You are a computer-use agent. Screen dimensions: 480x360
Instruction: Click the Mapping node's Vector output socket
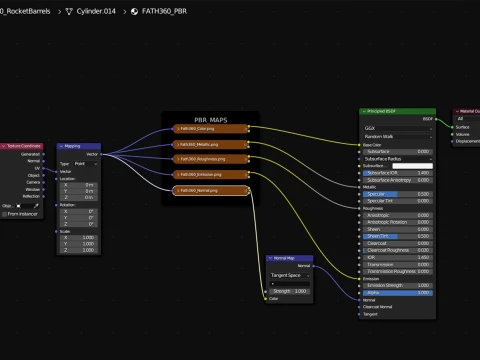[101, 154]
